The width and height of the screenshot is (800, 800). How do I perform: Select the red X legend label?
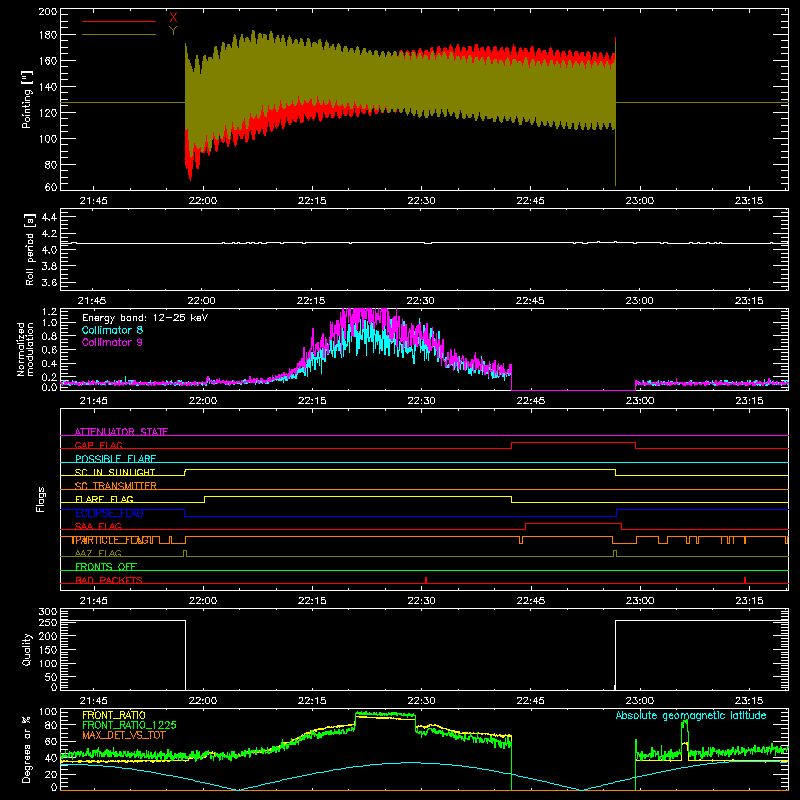tap(173, 17)
